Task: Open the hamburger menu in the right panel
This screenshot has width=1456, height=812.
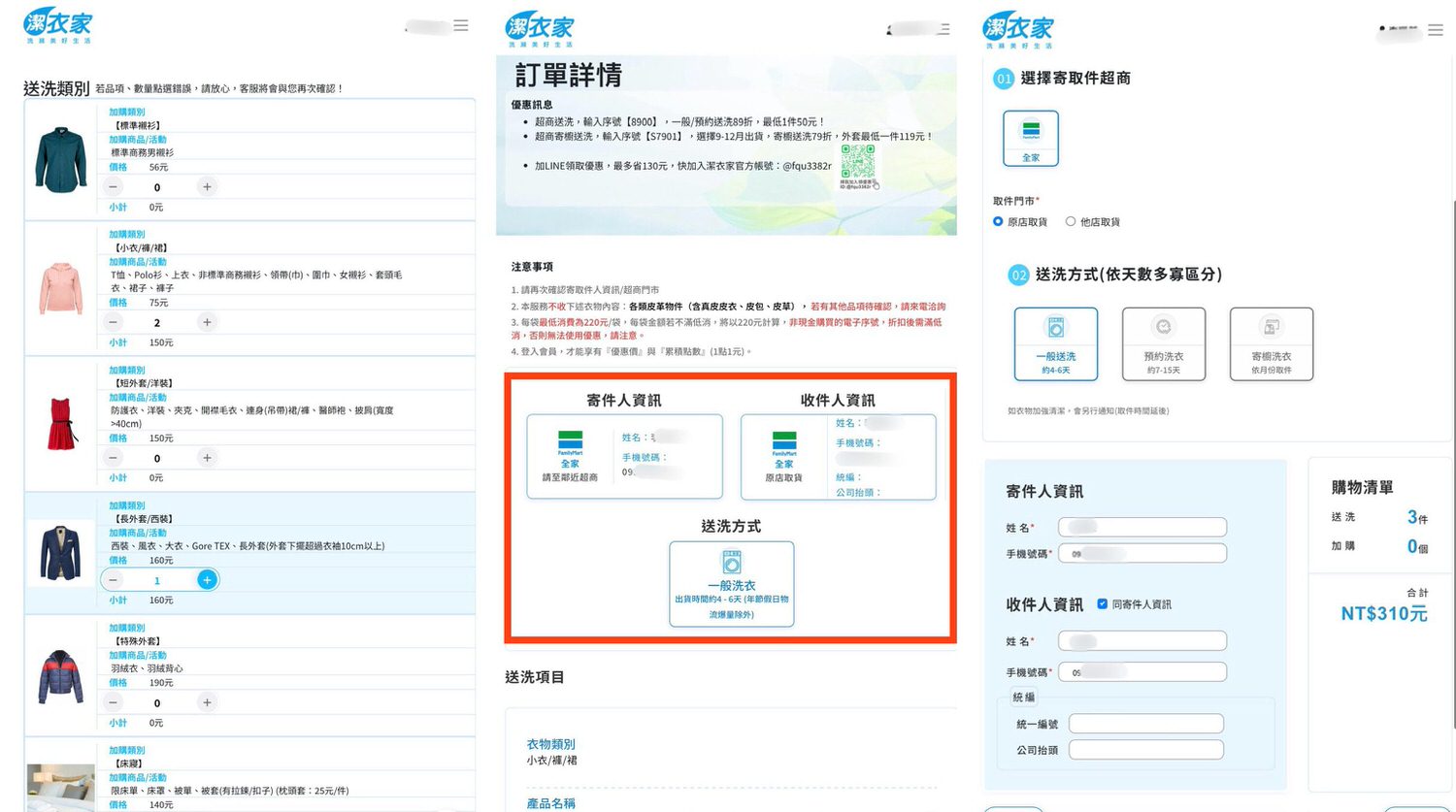Action: click(x=1436, y=30)
